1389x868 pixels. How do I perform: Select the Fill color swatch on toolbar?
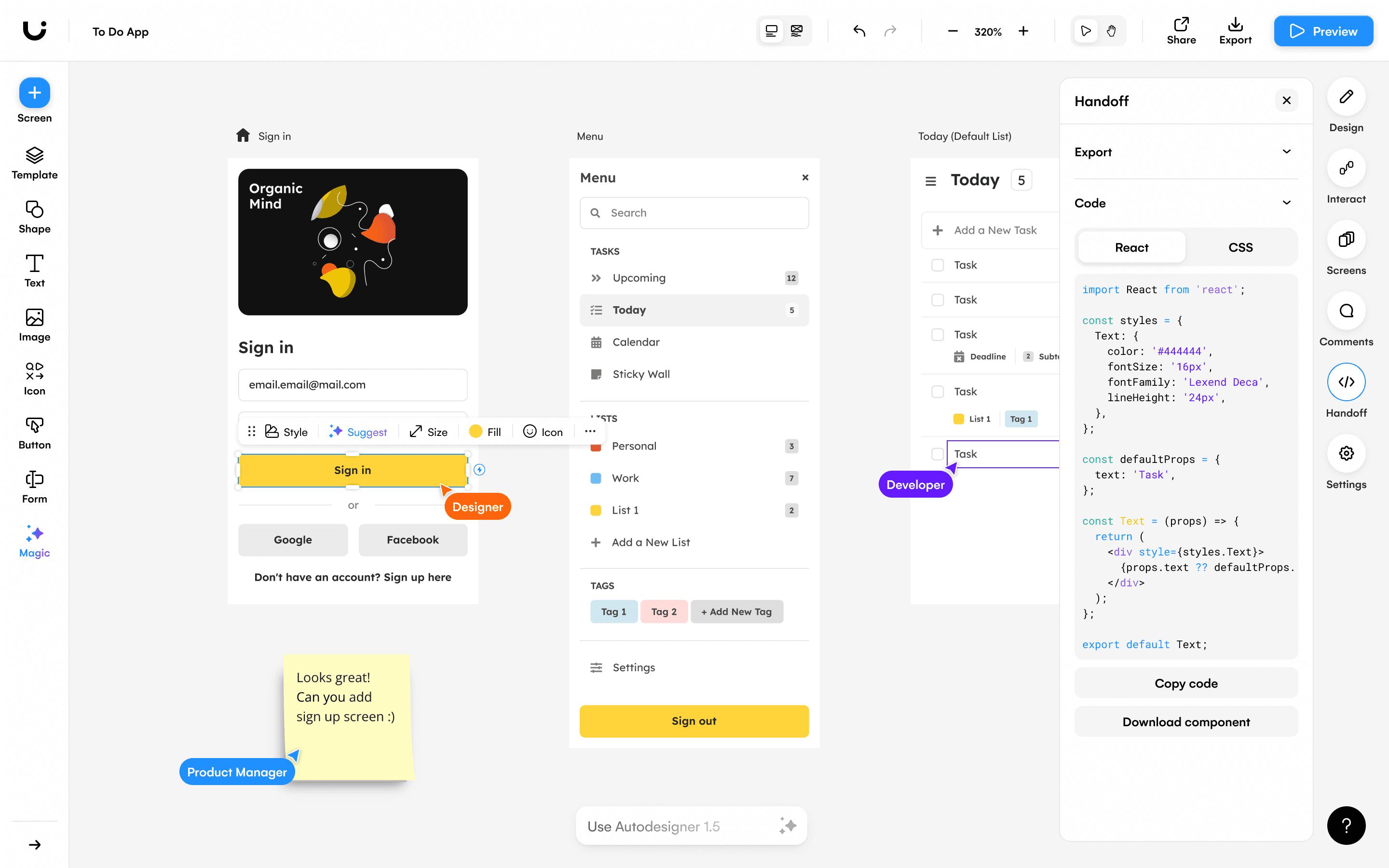tap(475, 432)
